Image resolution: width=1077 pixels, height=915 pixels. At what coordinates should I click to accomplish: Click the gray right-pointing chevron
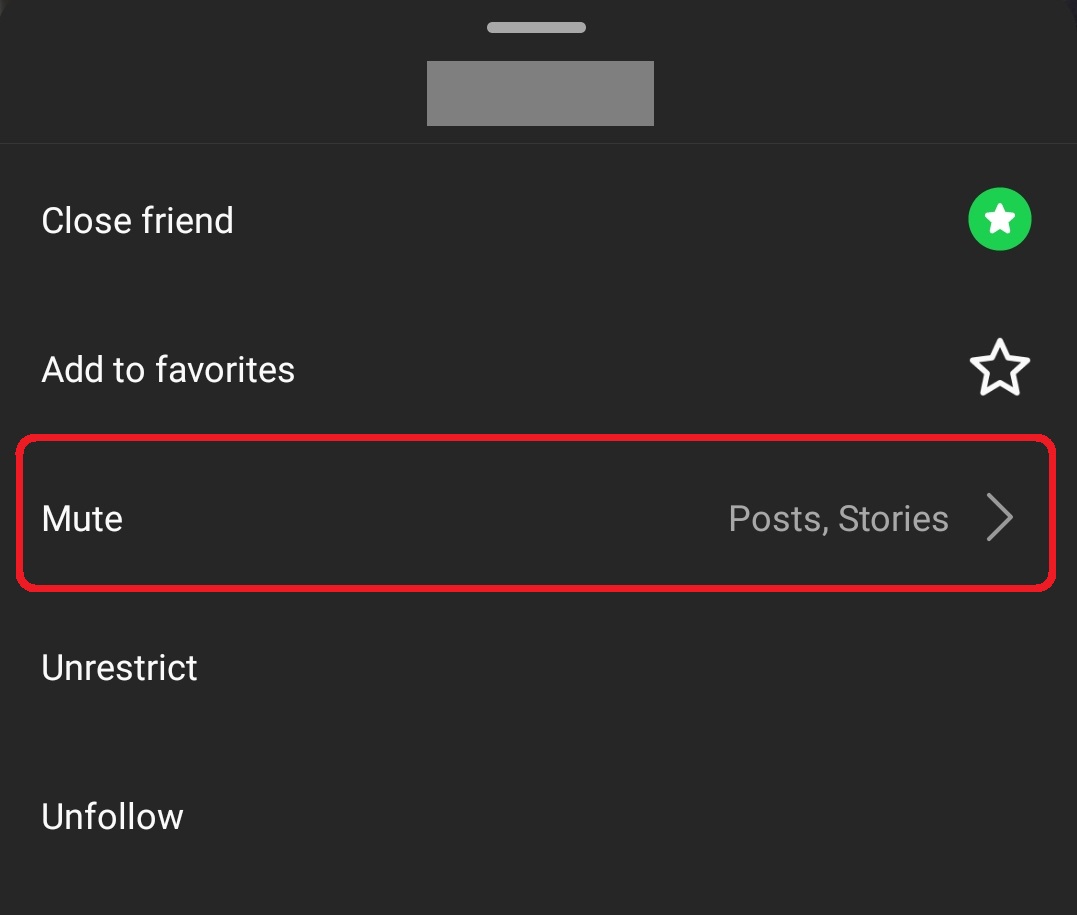1000,517
